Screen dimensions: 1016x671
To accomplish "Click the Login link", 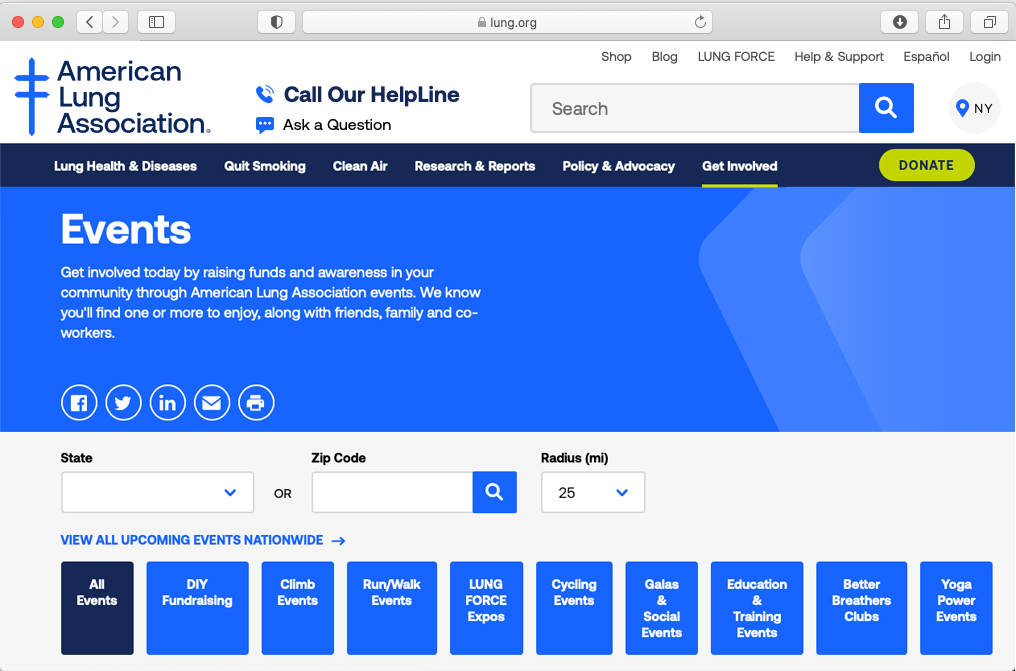I will point(985,57).
